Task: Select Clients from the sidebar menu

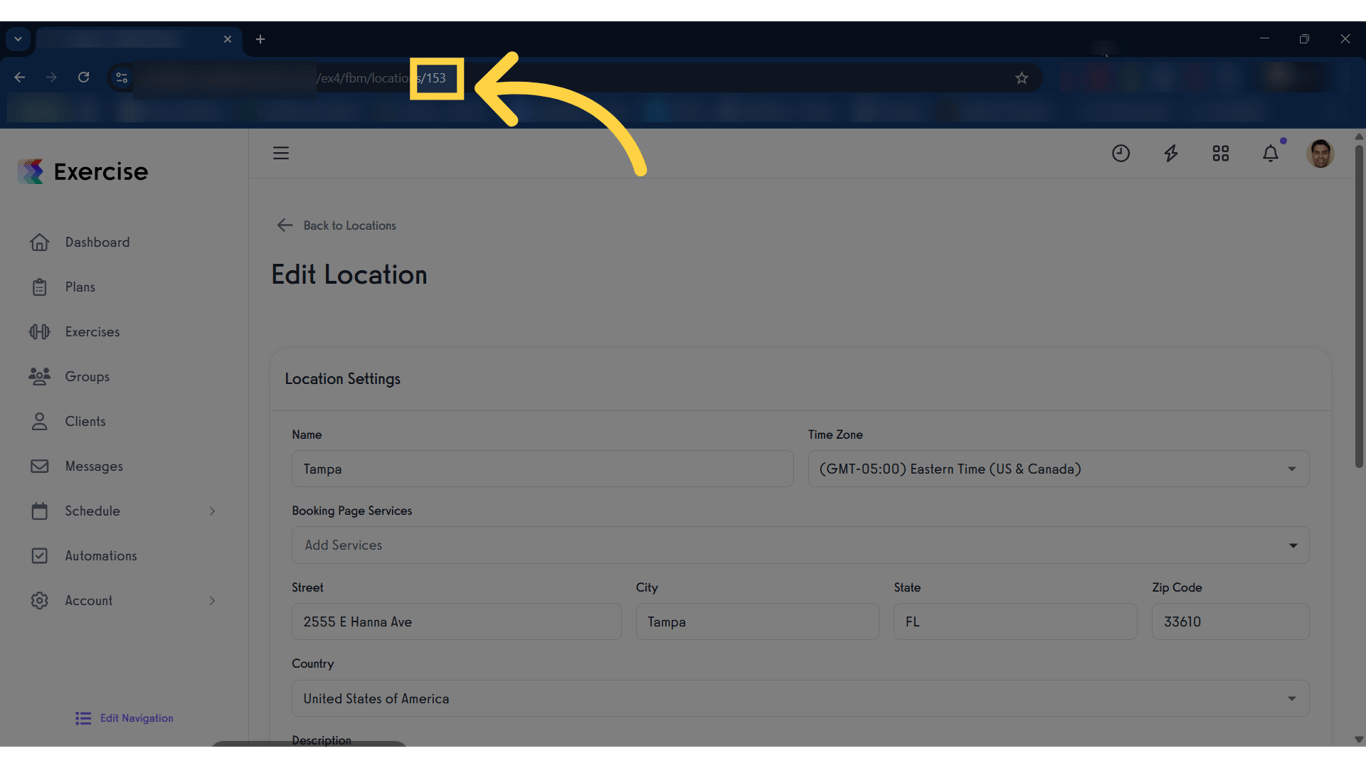Action: coord(85,421)
